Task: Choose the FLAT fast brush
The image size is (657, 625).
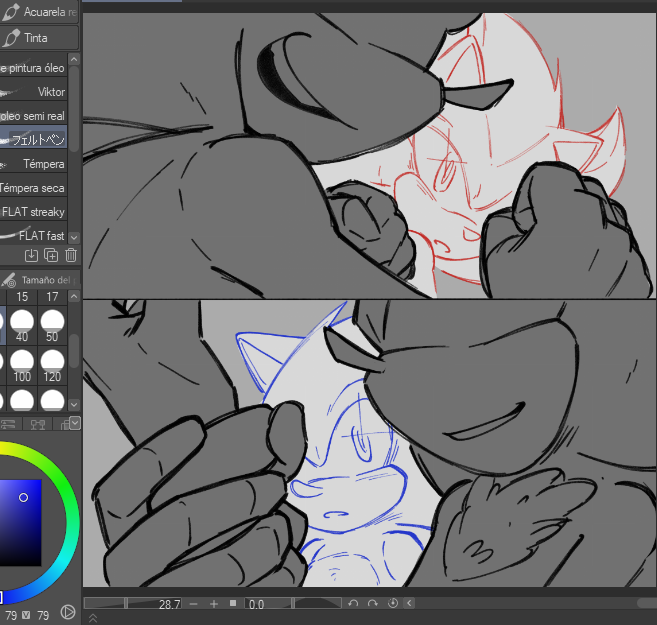Action: pyautogui.click(x=34, y=235)
